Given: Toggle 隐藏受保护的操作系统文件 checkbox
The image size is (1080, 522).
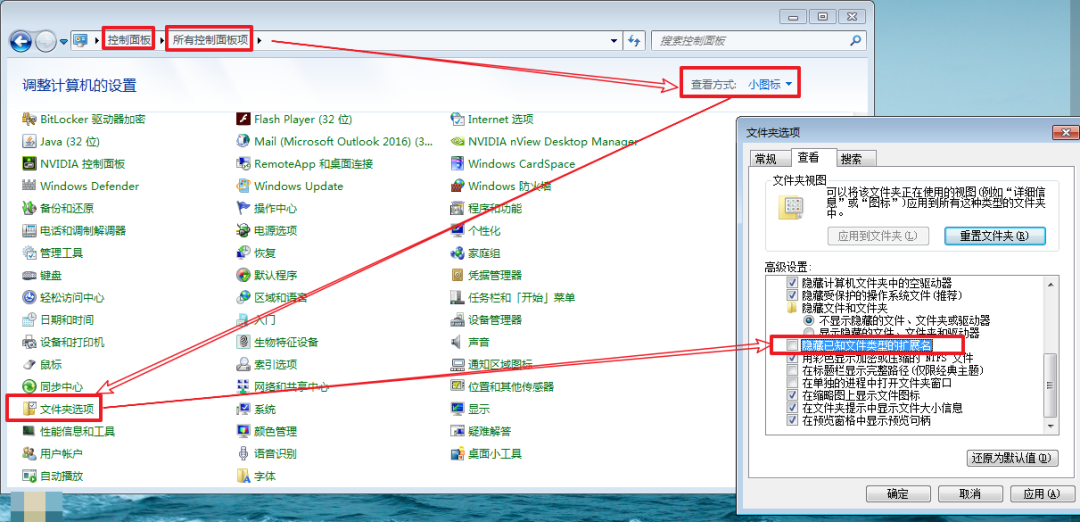Looking at the screenshot, I should pyautogui.click(x=791, y=295).
